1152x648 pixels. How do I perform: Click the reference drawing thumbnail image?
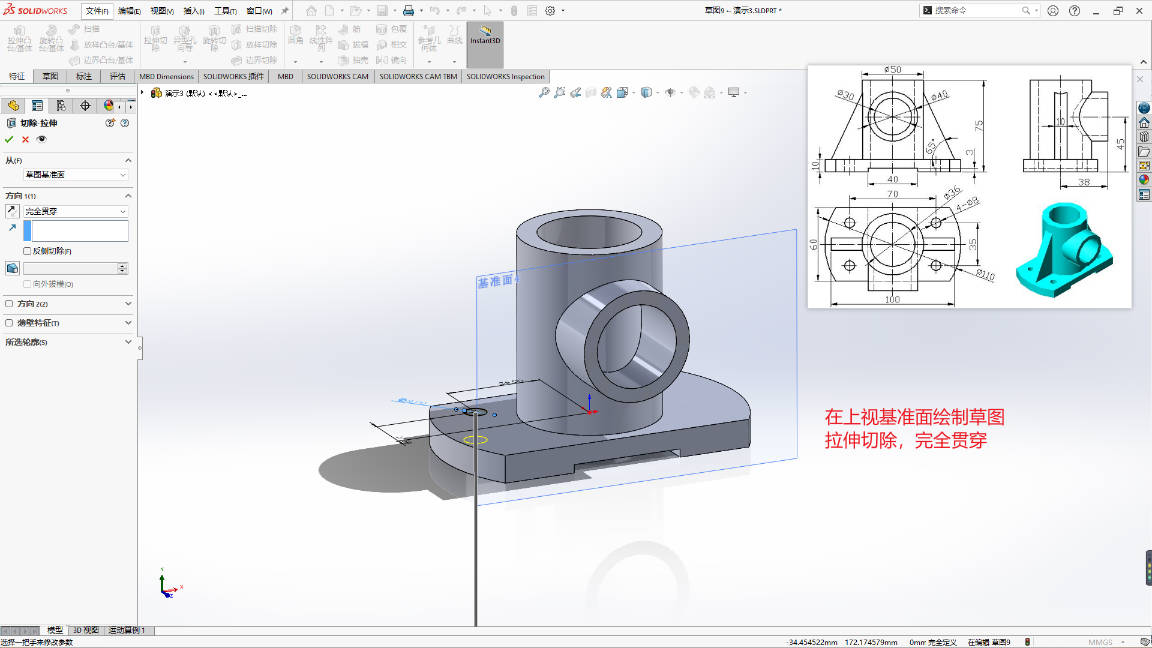(969, 186)
